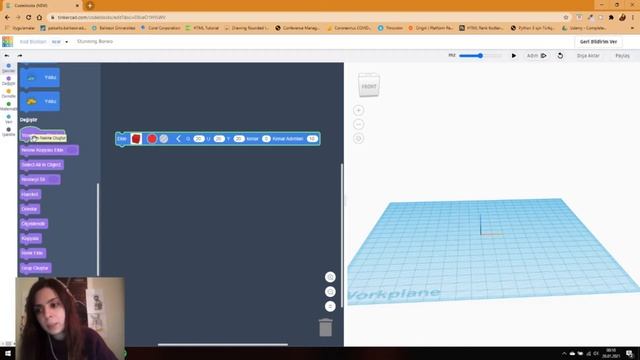The image size is (640, 360).
Task: Run the code with the play button
Action: (x=513, y=56)
